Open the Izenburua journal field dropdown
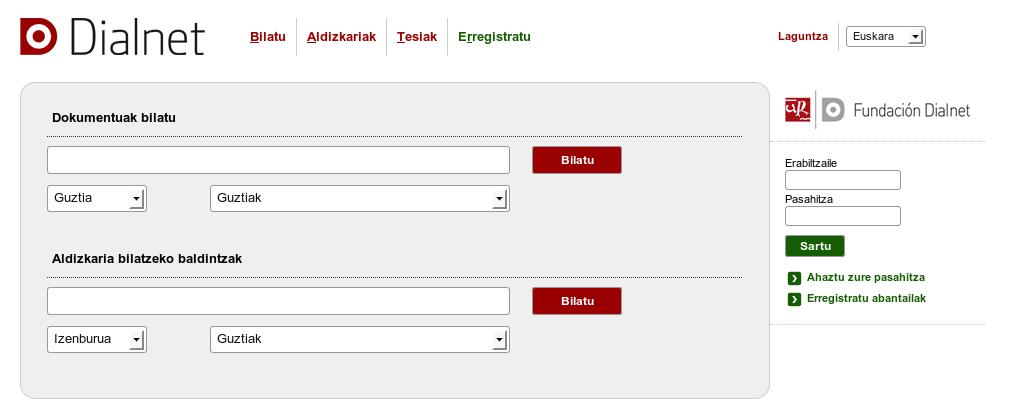The width and height of the screenshot is (1028, 416). pyautogui.click(x=97, y=339)
